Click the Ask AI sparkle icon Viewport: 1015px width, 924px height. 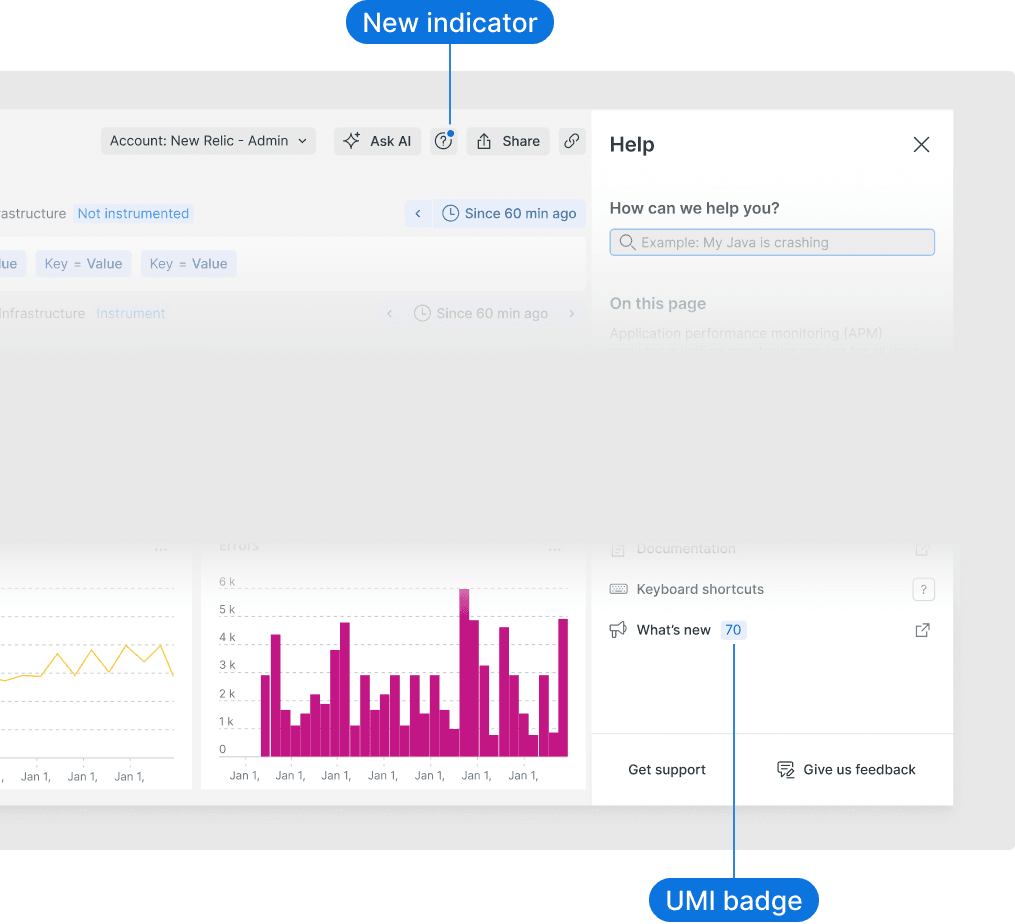pyautogui.click(x=351, y=141)
